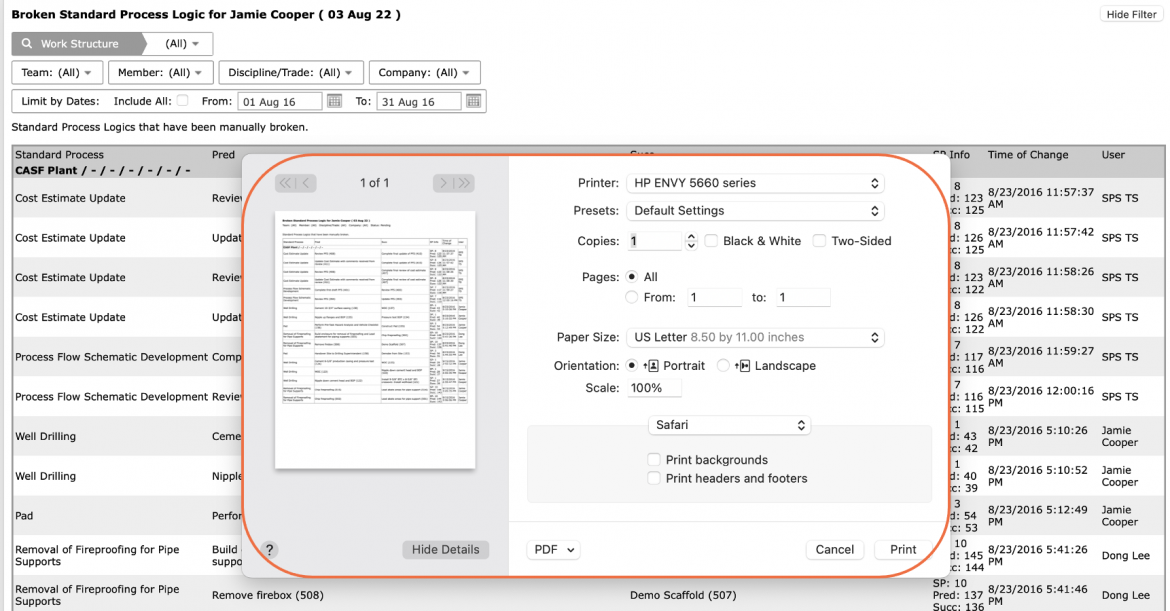Open Presets dropdown
Screen dimensions: 1170x611
[755, 210]
